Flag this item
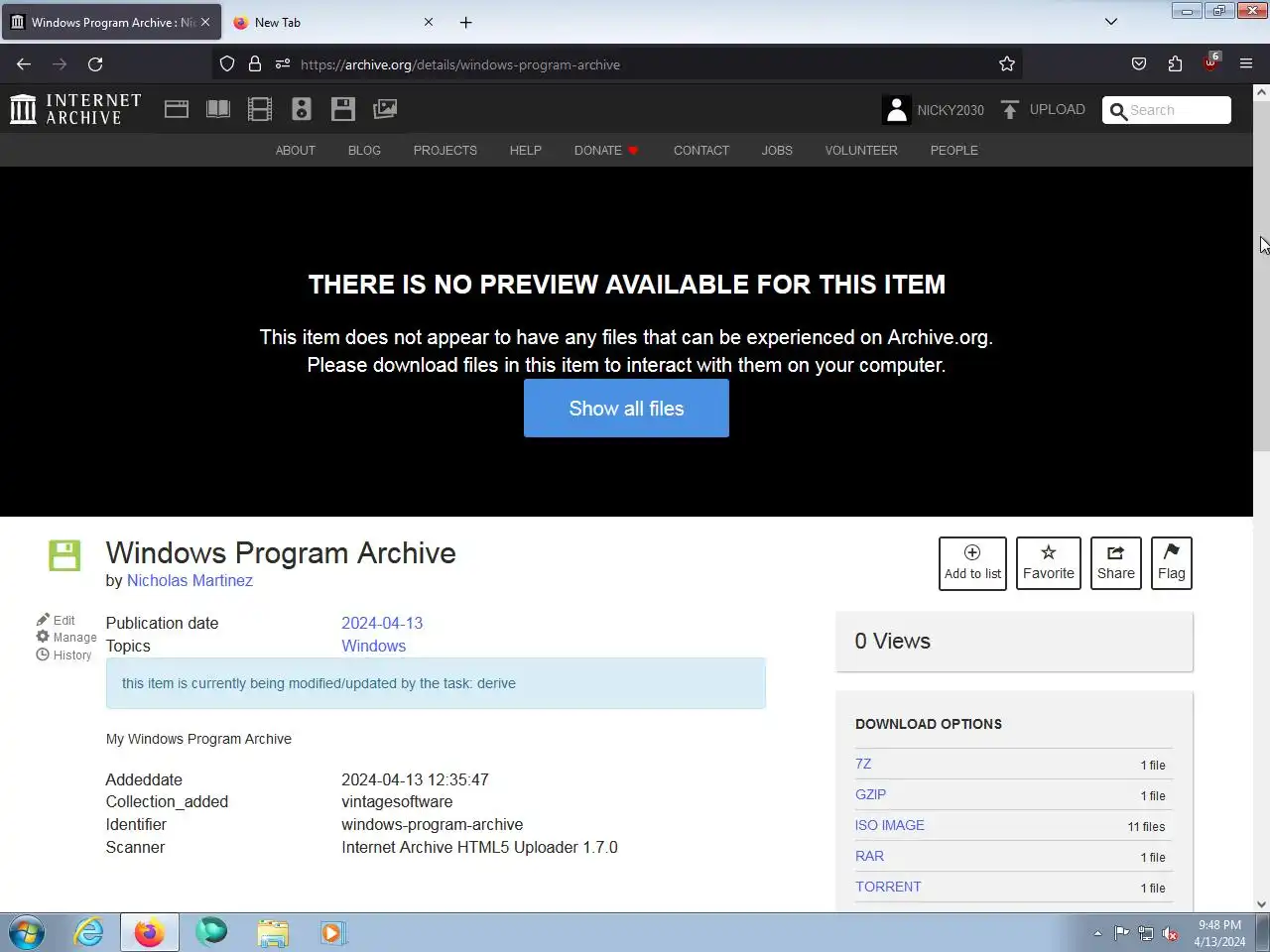The height and width of the screenshot is (952, 1270). (1172, 563)
